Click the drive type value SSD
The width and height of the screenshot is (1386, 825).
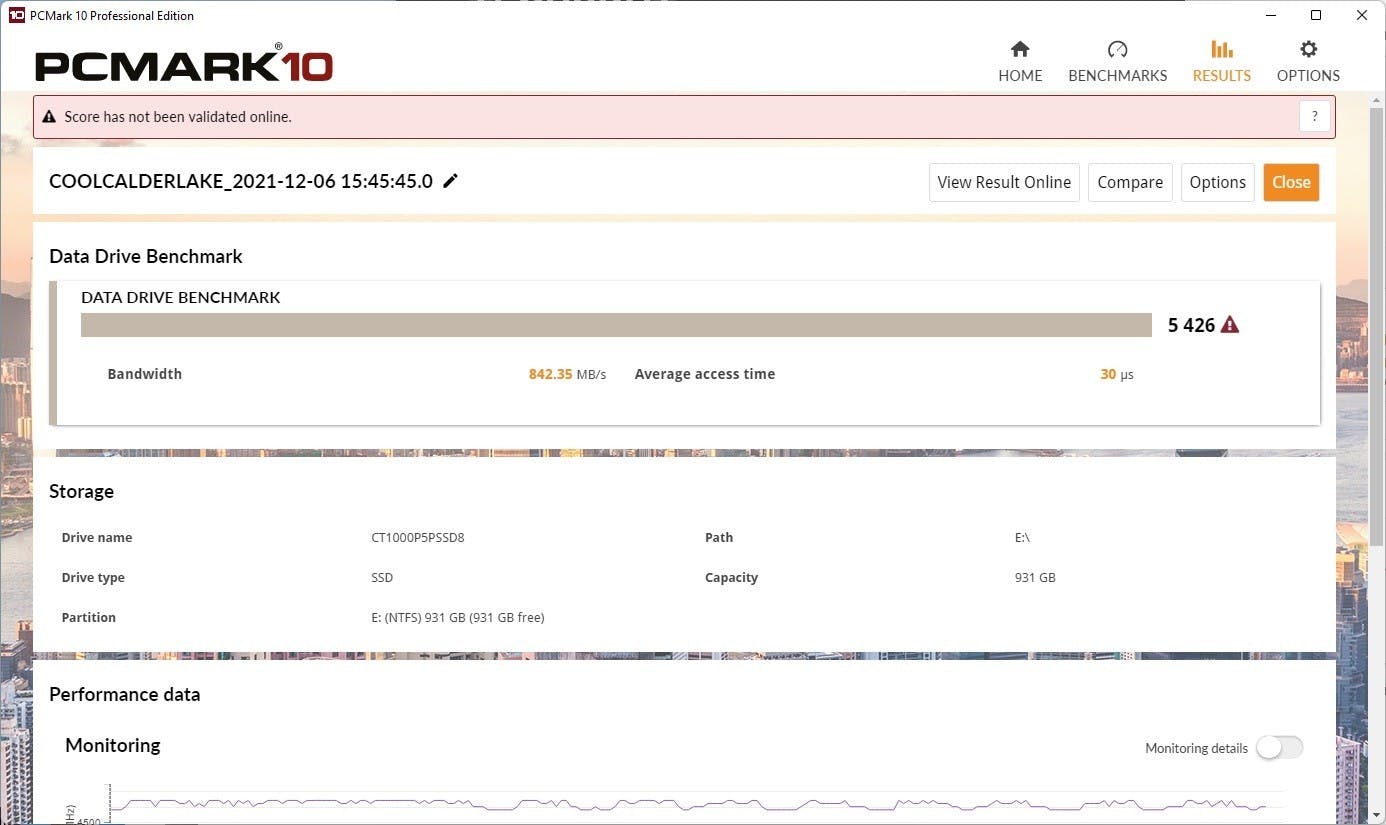click(382, 577)
